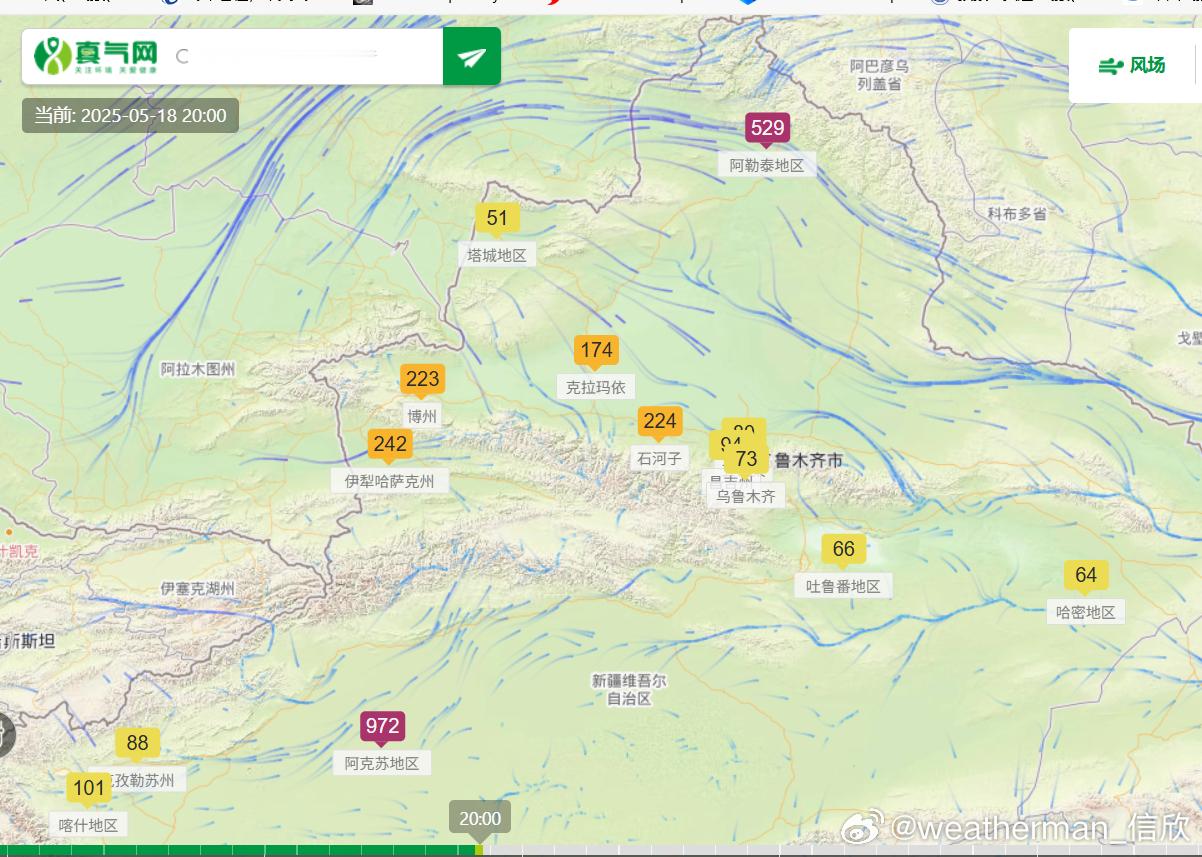The width and height of the screenshot is (1202, 857).
Task: Click the 吐鲁番地区 label
Action: pos(844,586)
